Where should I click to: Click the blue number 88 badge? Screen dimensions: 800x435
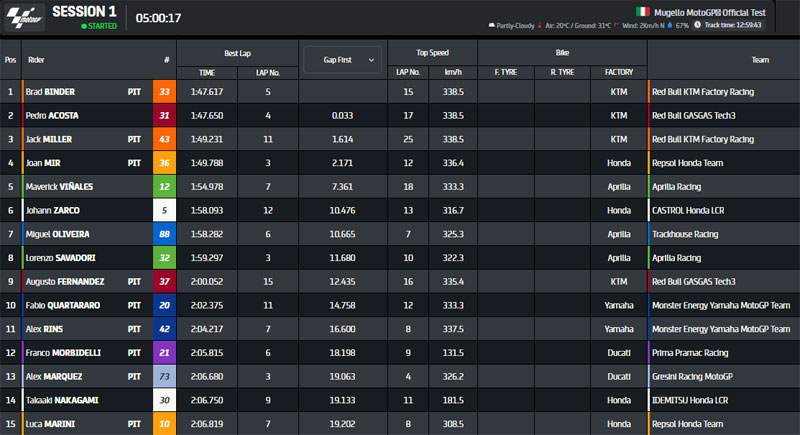(x=165, y=234)
